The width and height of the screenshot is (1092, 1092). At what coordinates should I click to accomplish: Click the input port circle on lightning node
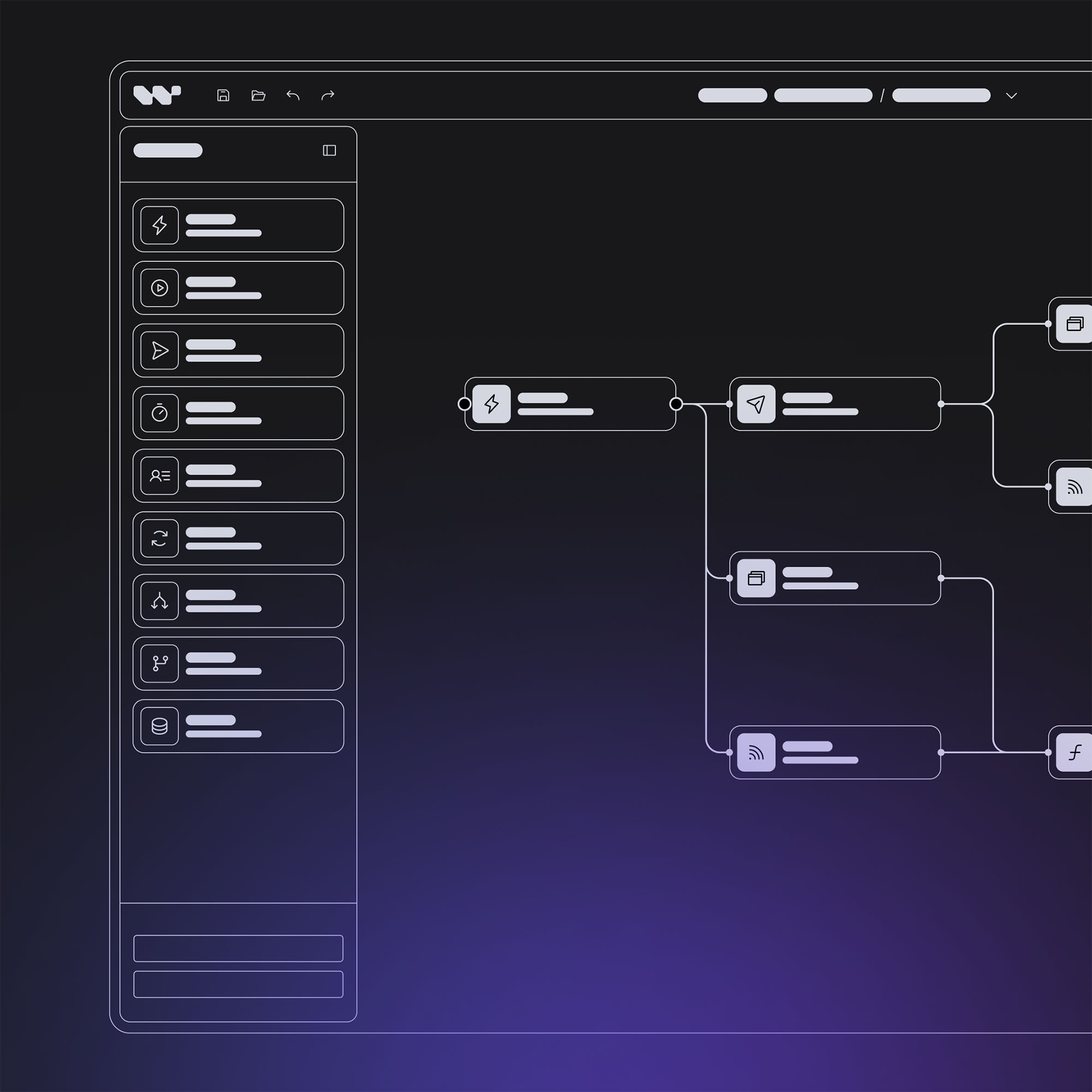464,403
